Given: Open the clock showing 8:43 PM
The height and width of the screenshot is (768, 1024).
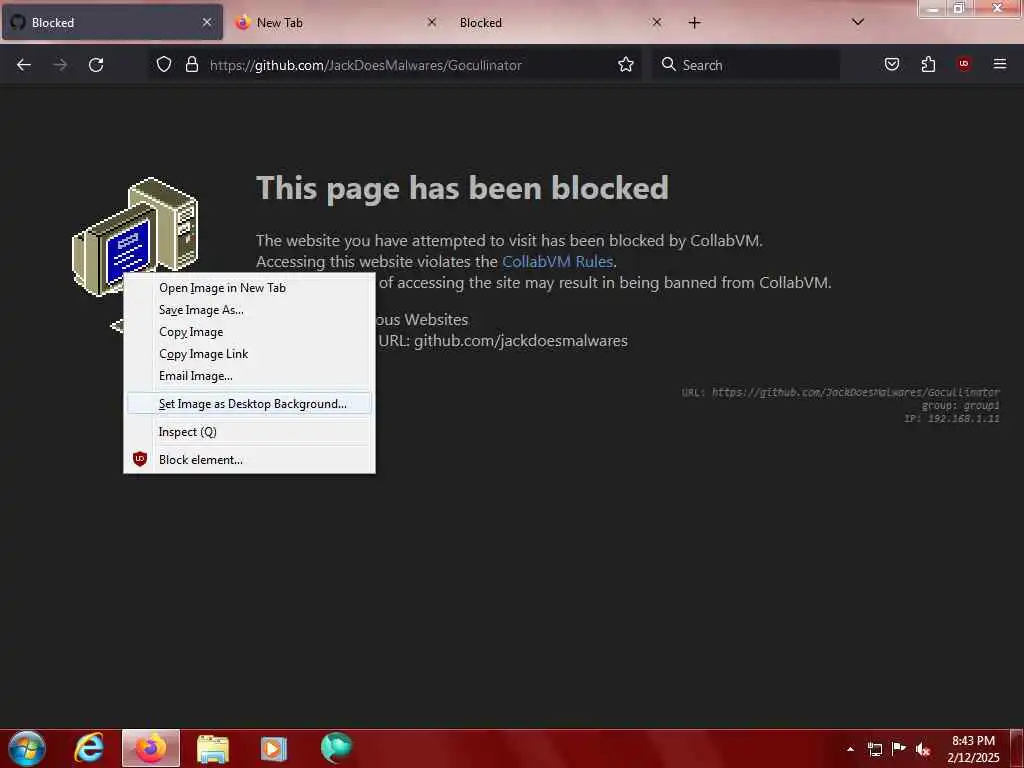Looking at the screenshot, I should [x=973, y=749].
